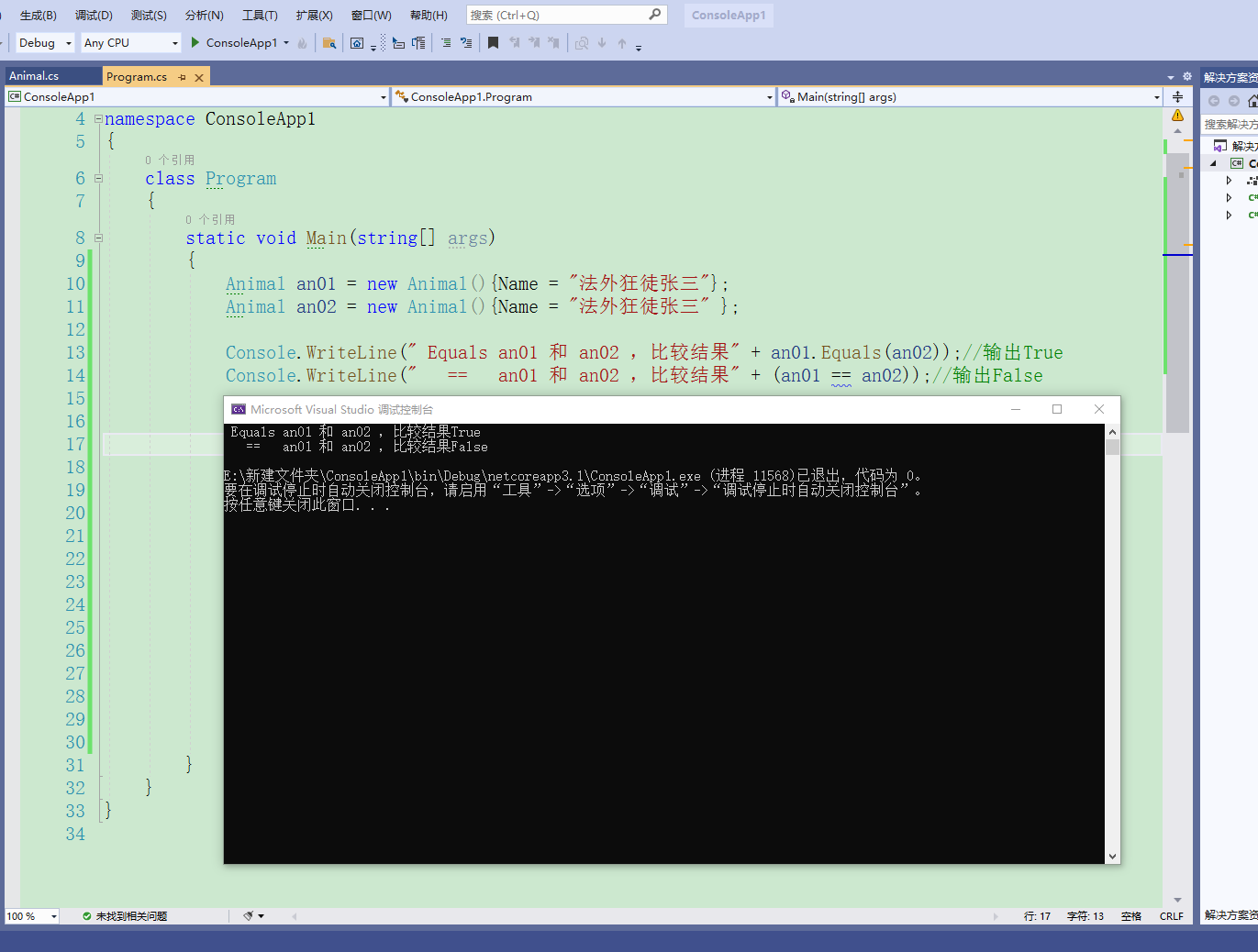Open the 窗口(W) menu
The width and height of the screenshot is (1258, 952).
(x=371, y=15)
